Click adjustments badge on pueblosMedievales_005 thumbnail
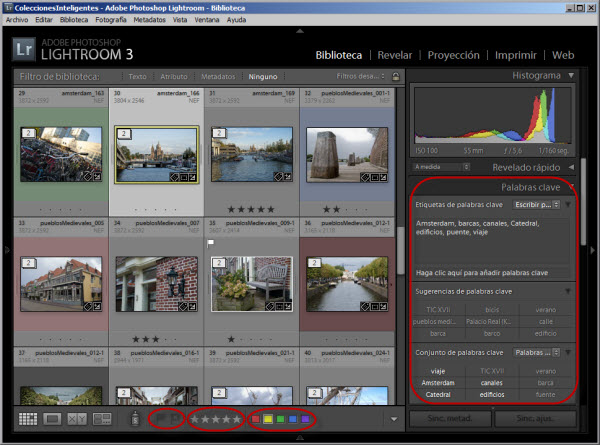 coord(97,306)
